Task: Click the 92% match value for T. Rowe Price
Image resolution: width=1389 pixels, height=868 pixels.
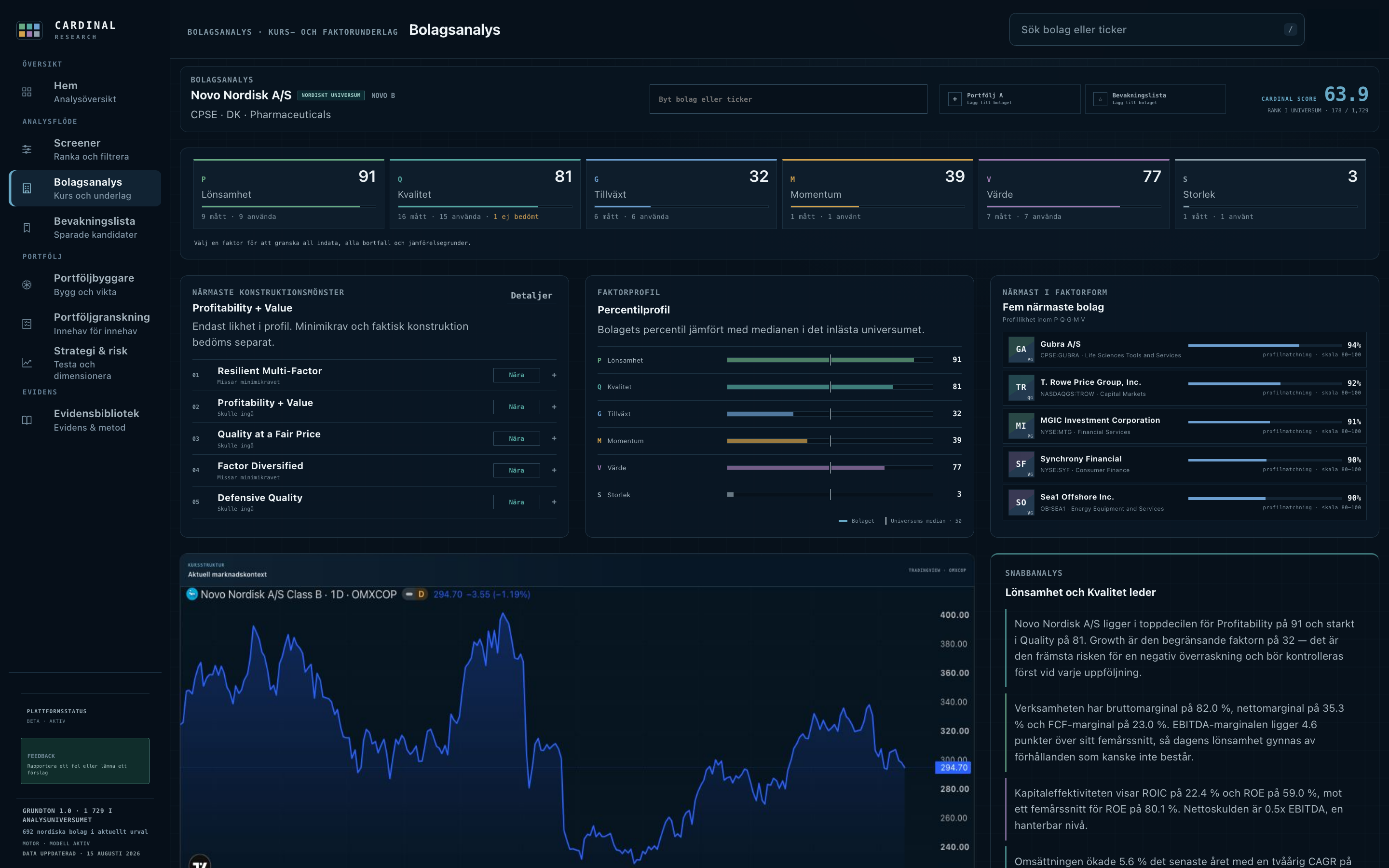Action: (1354, 383)
